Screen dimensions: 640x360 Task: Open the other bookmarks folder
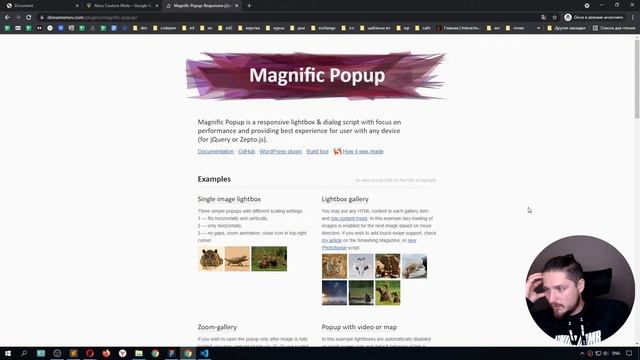coord(566,28)
